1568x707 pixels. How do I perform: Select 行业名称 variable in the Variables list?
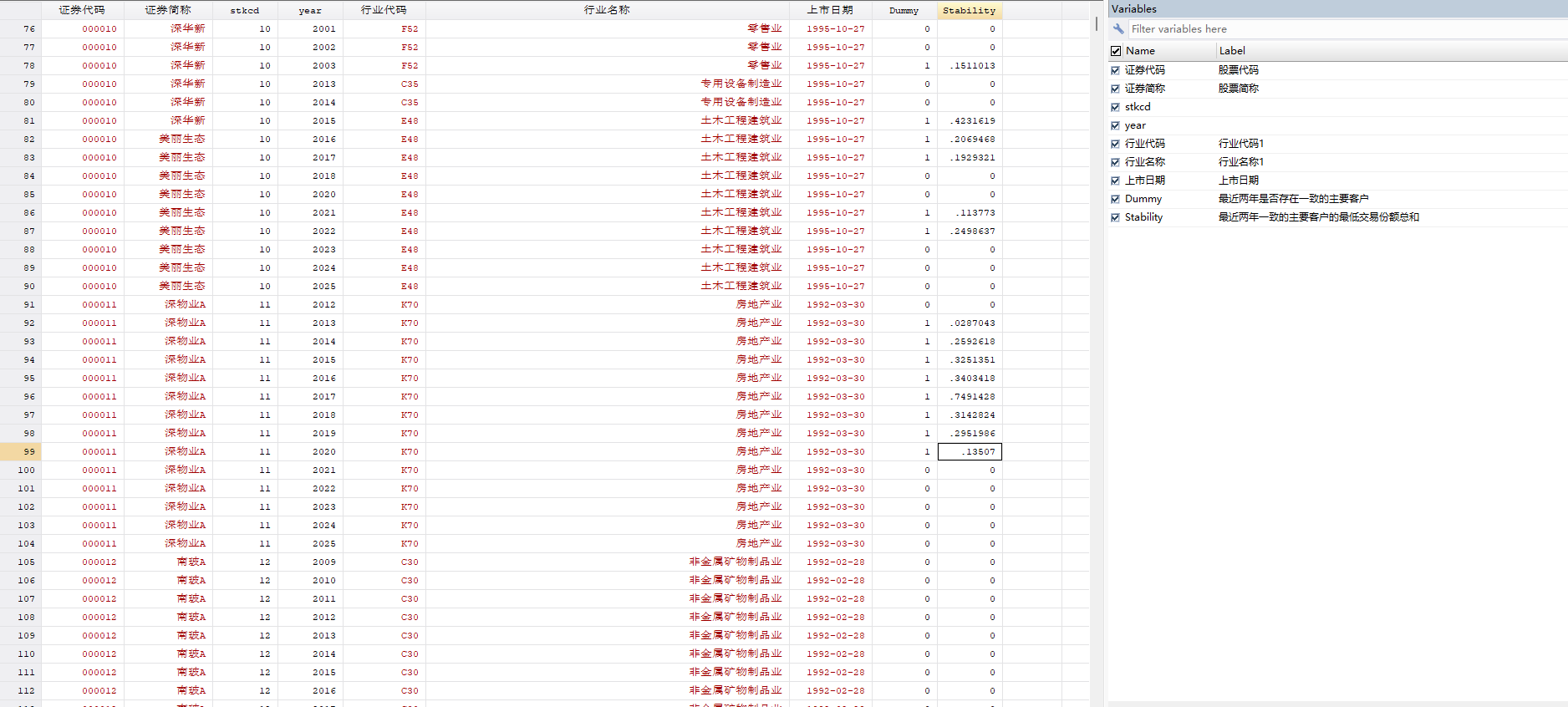[1144, 162]
